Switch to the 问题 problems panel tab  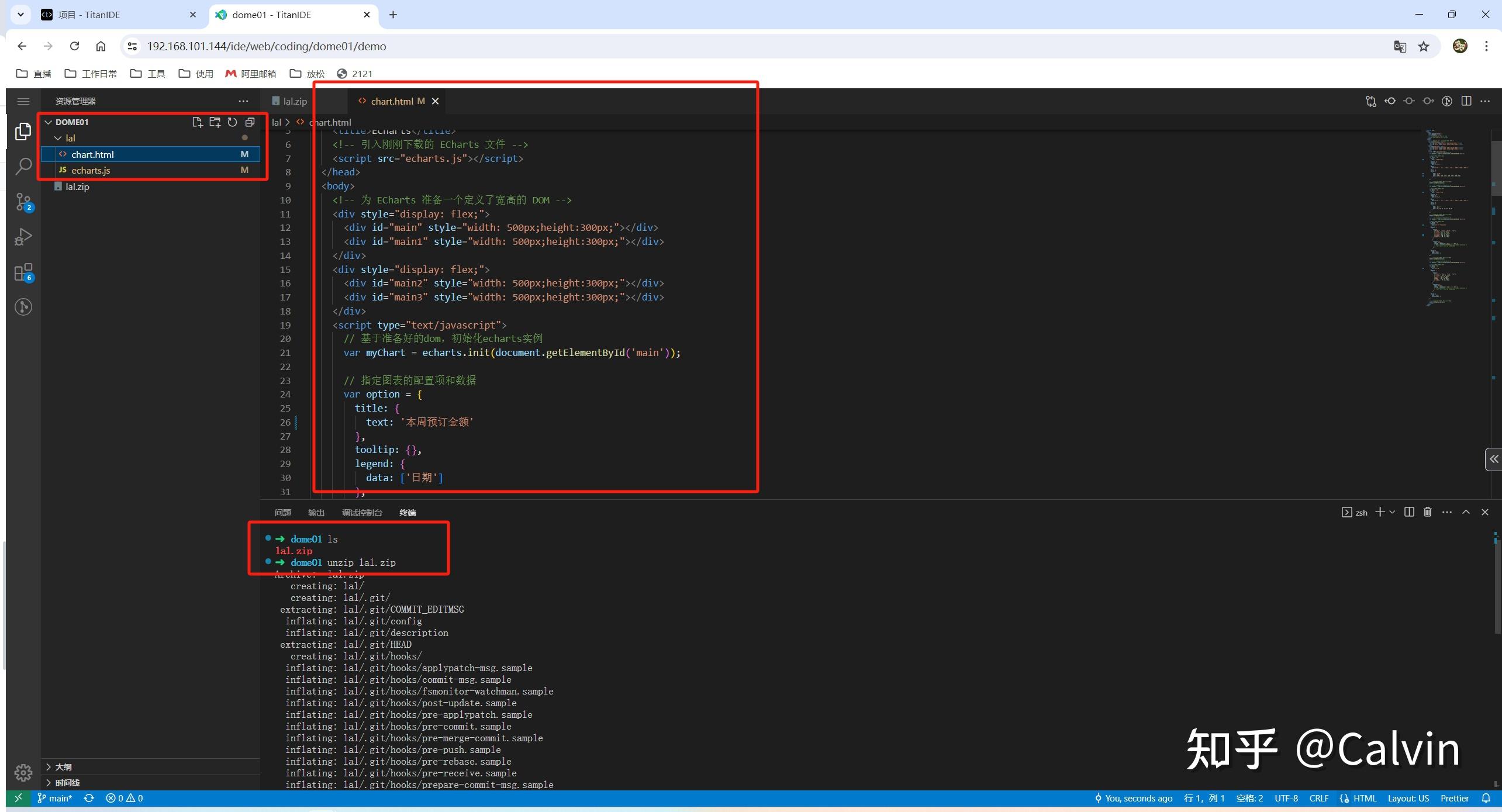282,513
